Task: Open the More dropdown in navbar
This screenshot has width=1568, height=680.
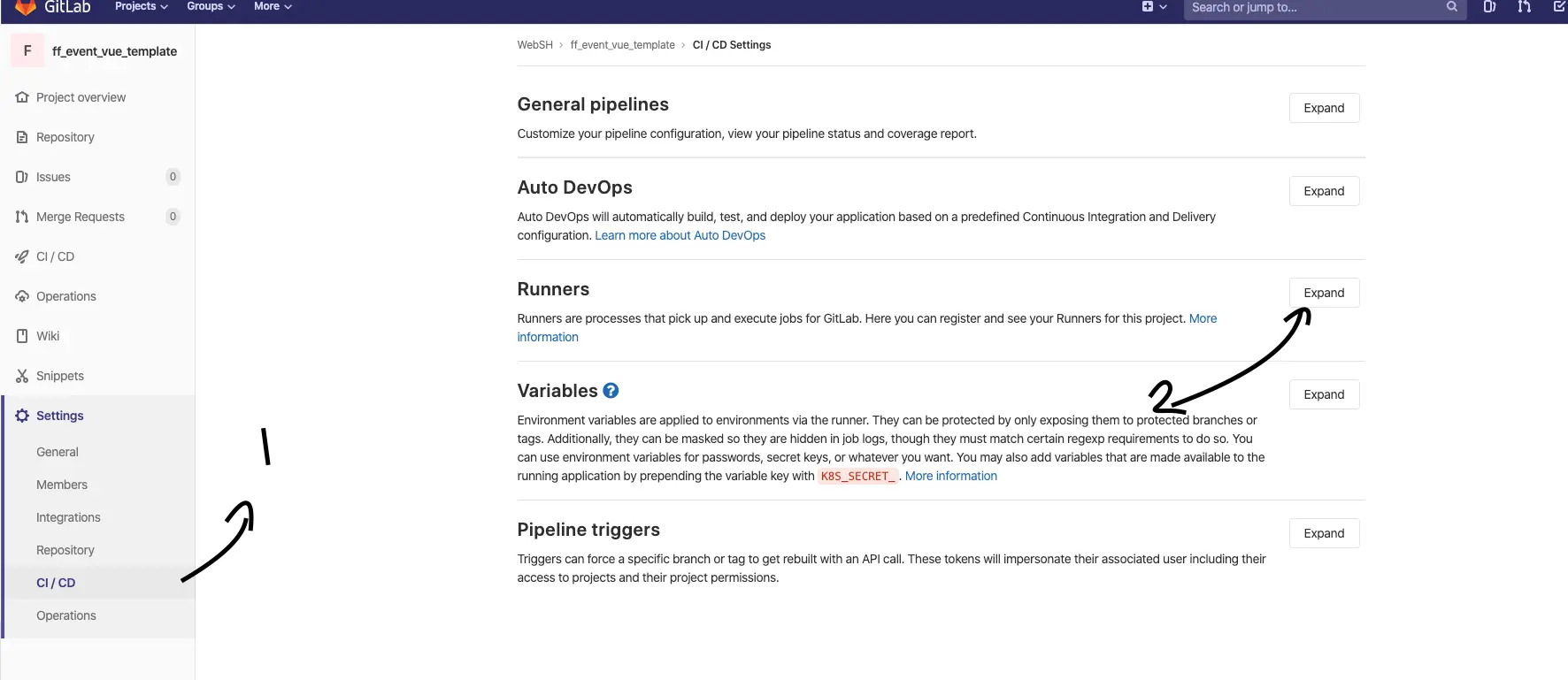Action: point(272,7)
